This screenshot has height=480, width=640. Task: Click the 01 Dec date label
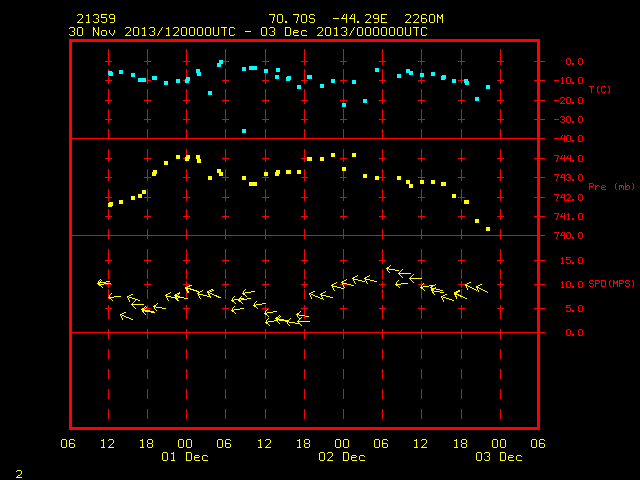[185, 457]
